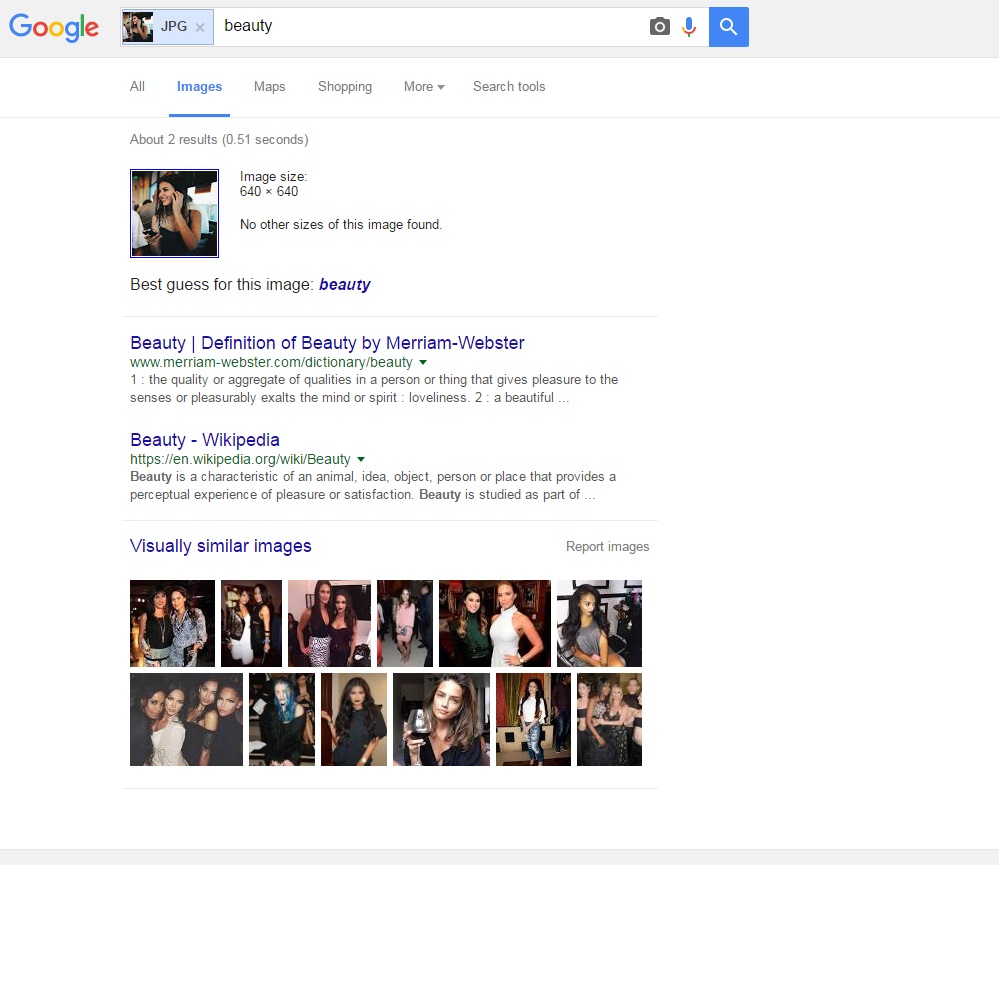Click 'https://en.wikipedia.org/wiki/Beauty' URL text
This screenshot has width=1001, height=1002.
(x=240, y=459)
